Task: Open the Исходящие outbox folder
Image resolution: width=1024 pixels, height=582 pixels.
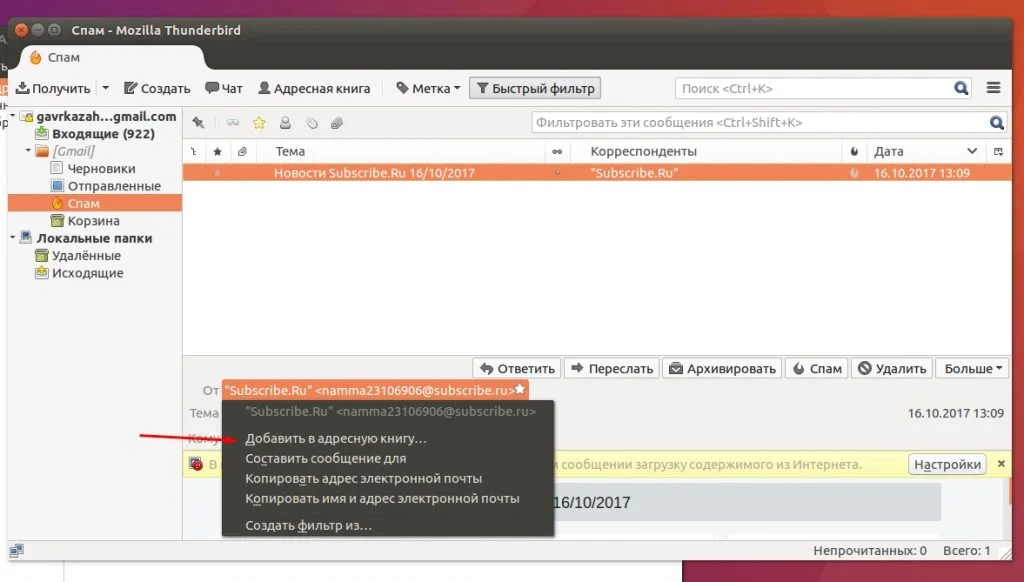Action: click(87, 273)
